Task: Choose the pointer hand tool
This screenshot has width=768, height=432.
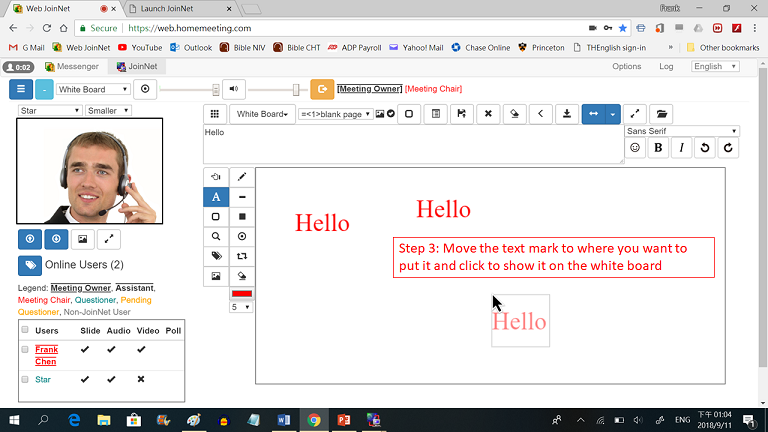Action: point(216,177)
